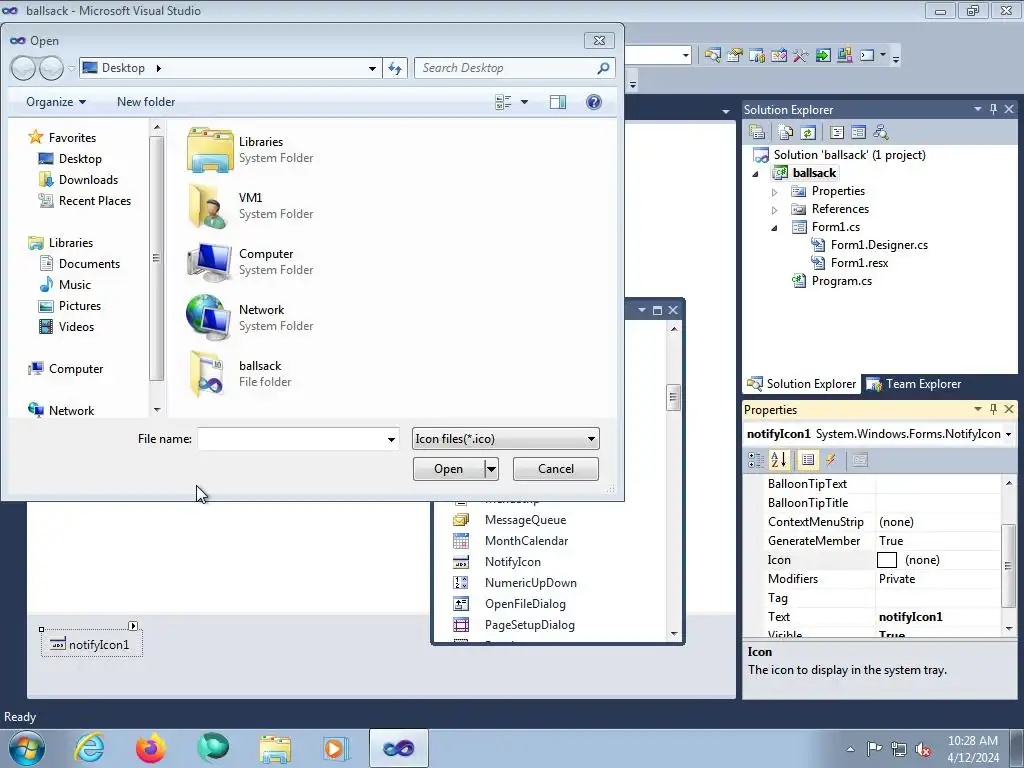This screenshot has width=1024, height=768.
Task: Expand the References node
Action: 775,210
